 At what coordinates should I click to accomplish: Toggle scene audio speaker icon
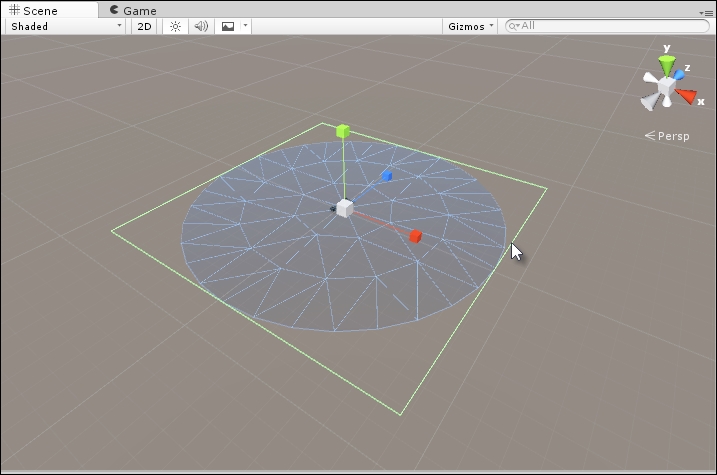[x=201, y=26]
